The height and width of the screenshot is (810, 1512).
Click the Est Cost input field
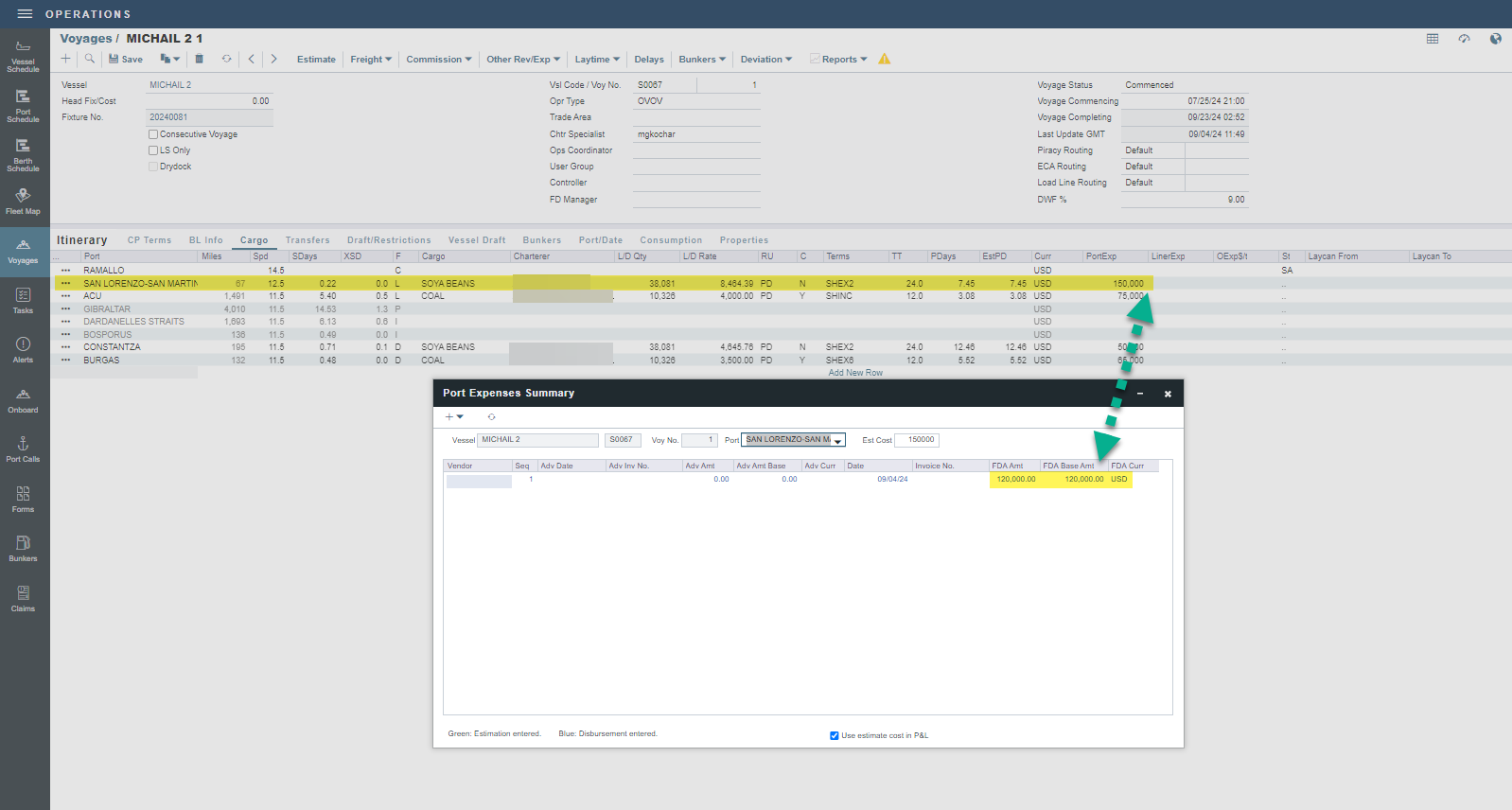tap(916, 440)
